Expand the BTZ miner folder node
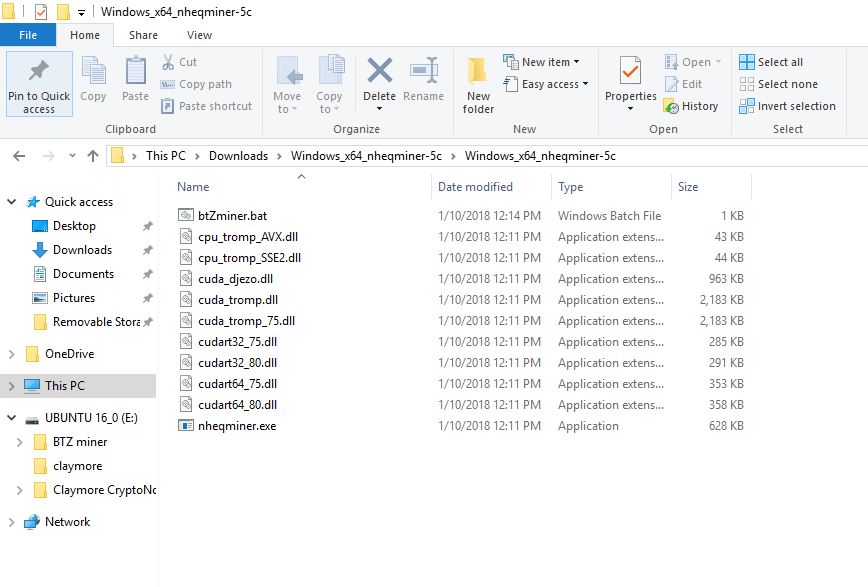This screenshot has width=868, height=587. (20, 442)
